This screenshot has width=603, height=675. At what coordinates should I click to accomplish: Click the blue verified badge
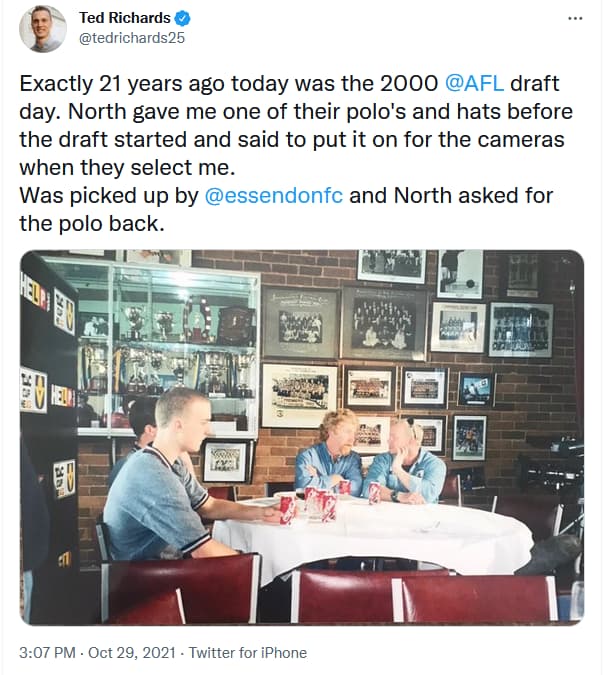[x=183, y=18]
